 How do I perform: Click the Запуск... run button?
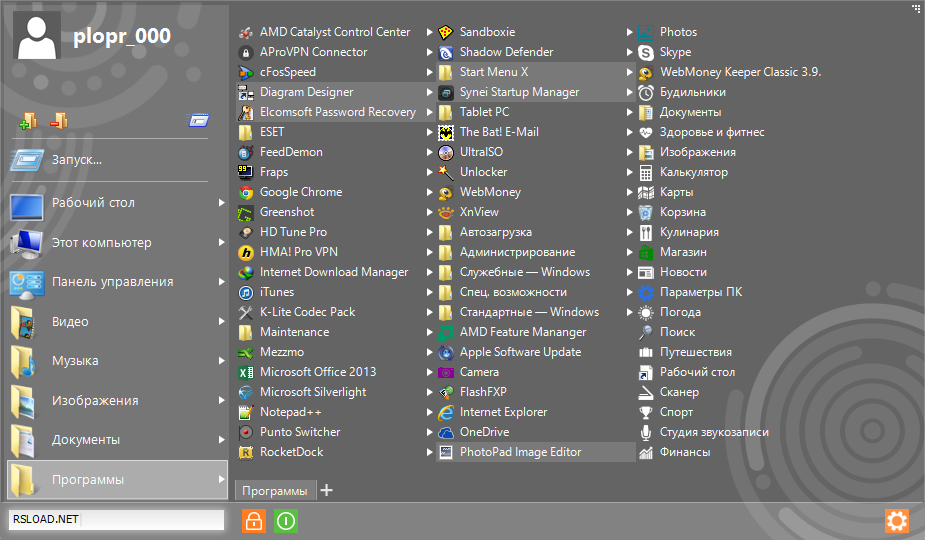point(77,160)
